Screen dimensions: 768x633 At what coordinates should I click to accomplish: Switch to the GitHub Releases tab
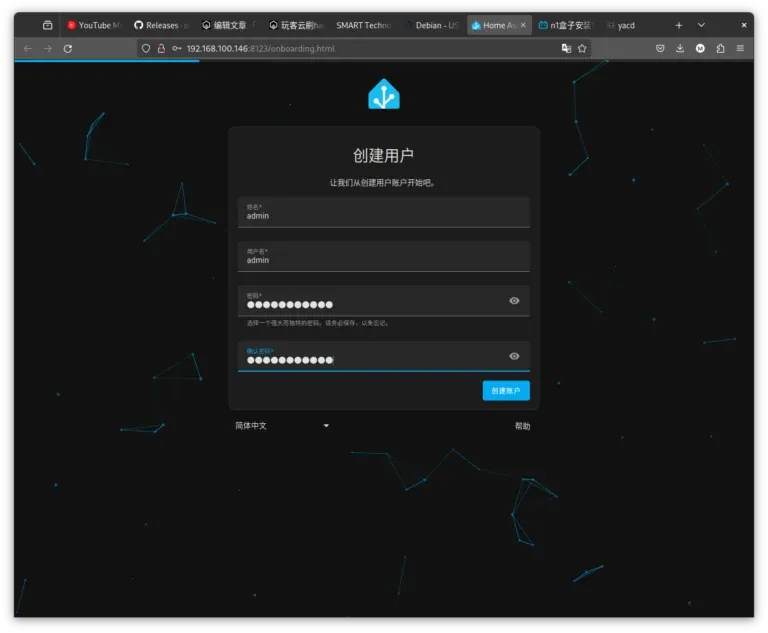[161, 25]
